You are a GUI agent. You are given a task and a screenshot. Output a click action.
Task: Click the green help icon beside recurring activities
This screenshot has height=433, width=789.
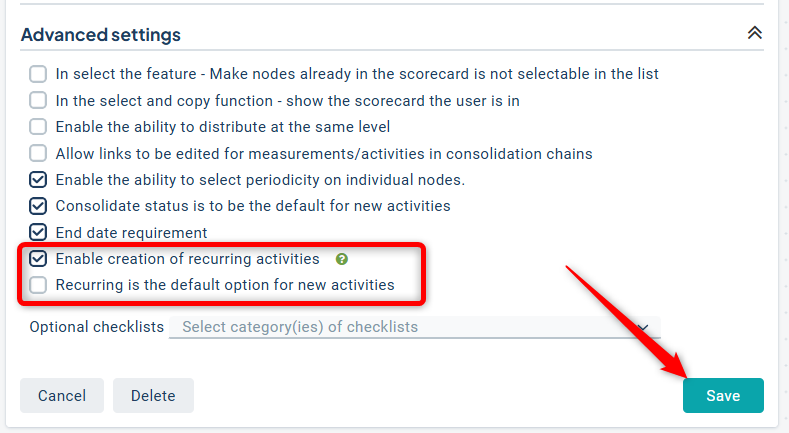342,259
